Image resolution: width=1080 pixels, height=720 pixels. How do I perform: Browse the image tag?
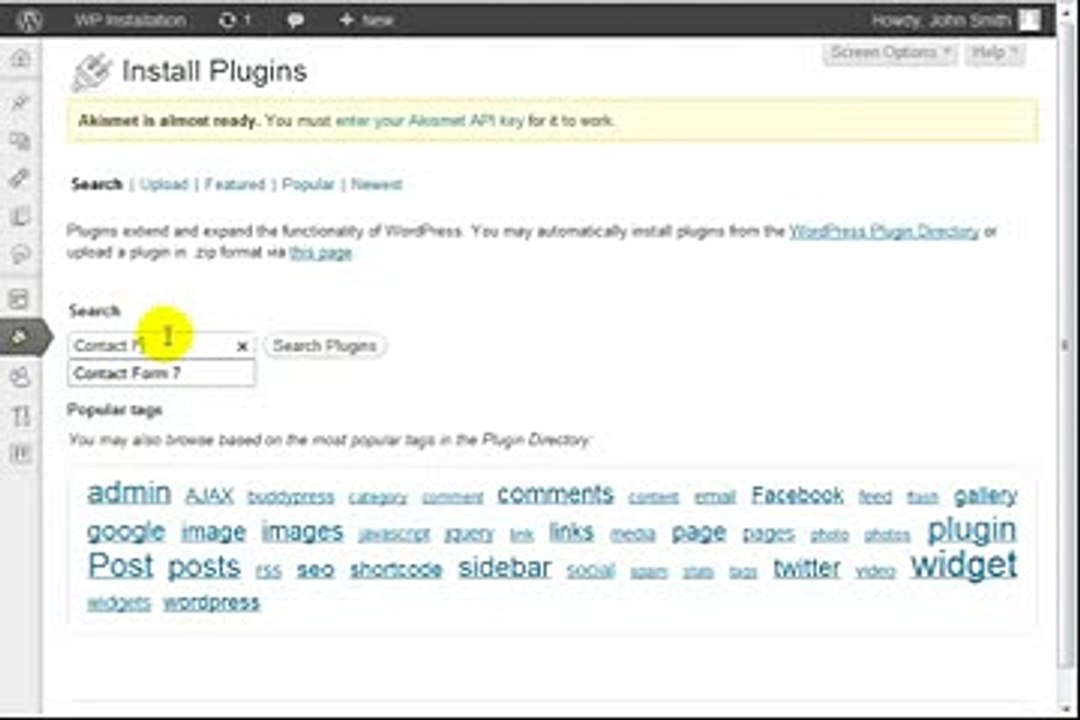click(x=214, y=532)
